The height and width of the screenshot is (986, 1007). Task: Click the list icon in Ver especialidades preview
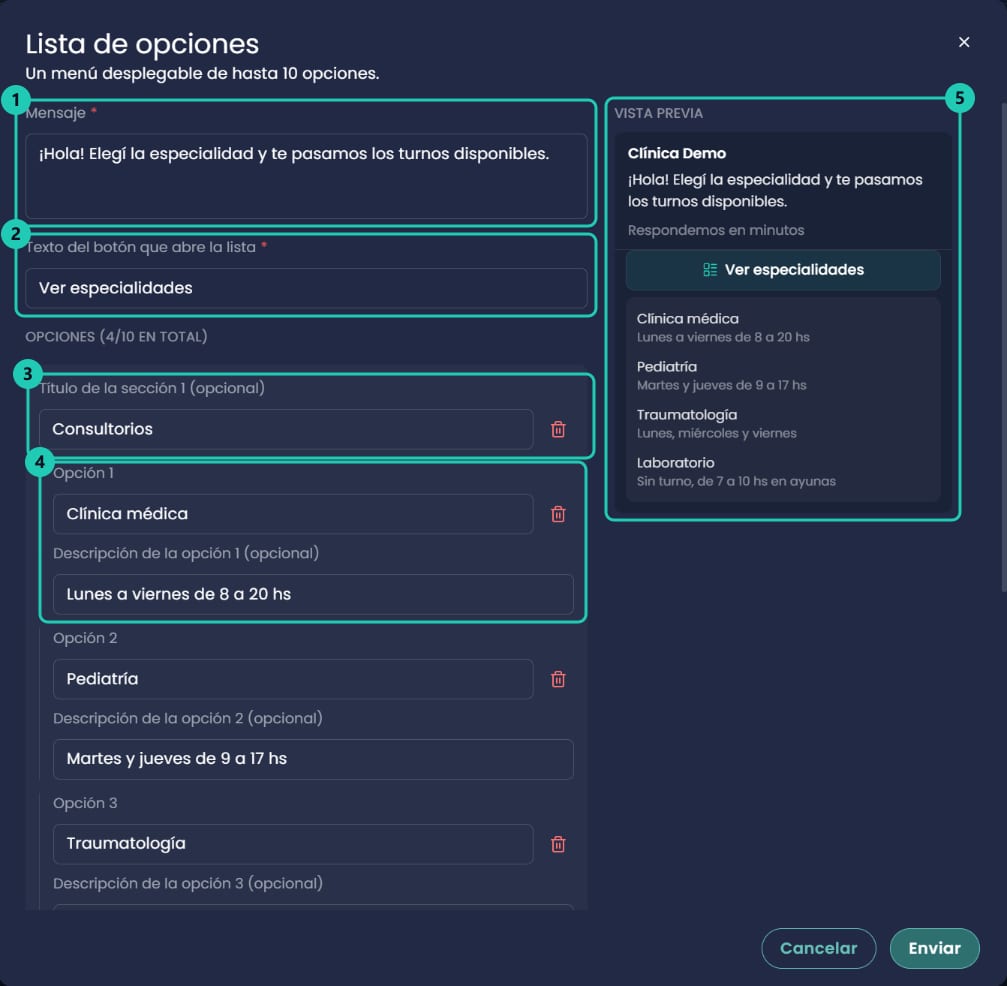710,270
